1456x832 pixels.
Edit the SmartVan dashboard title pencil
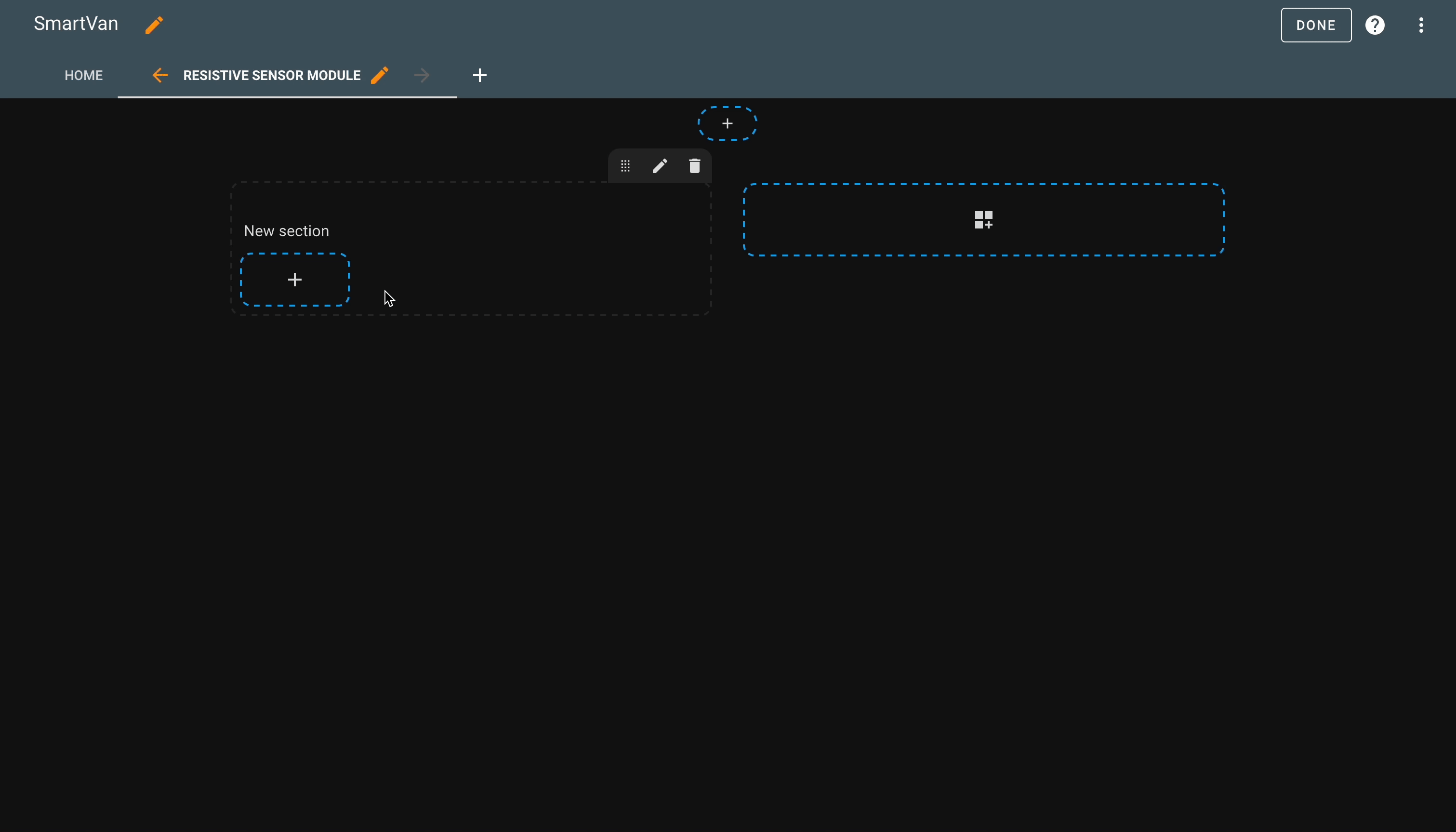[x=154, y=25]
